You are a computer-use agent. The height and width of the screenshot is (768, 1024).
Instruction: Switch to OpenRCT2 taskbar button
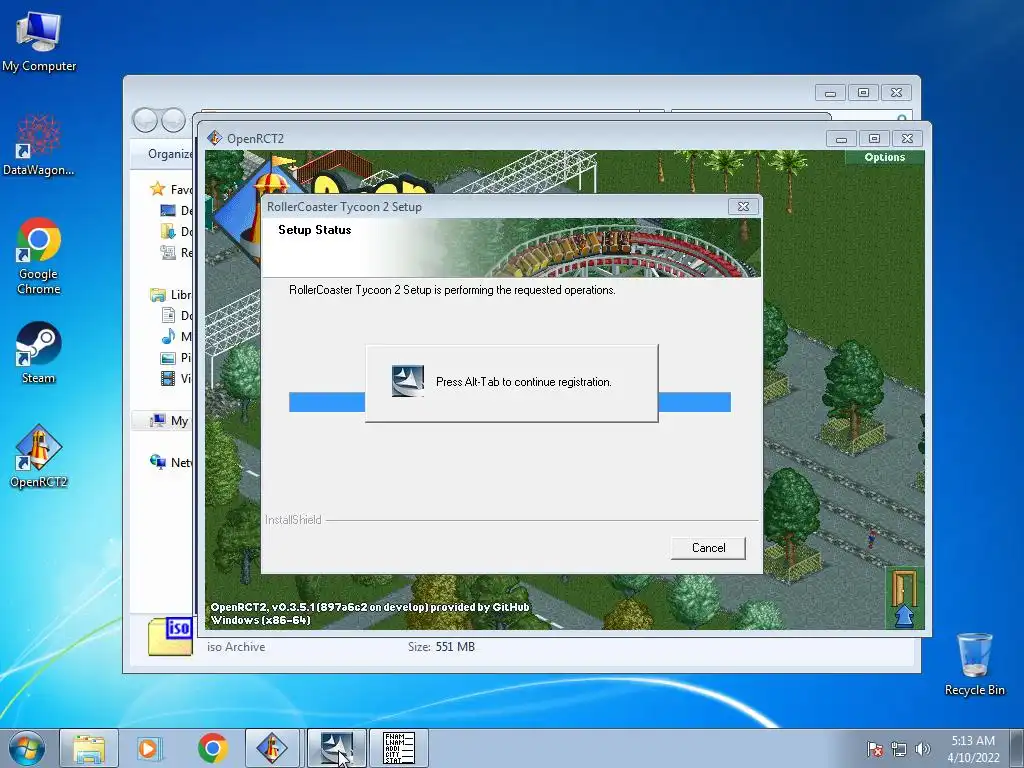tap(272, 748)
